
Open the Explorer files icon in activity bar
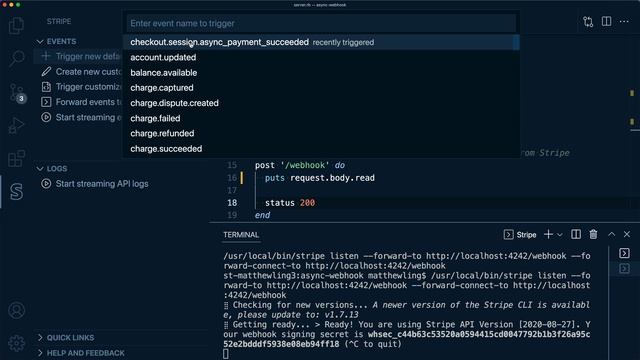[x=16, y=25]
